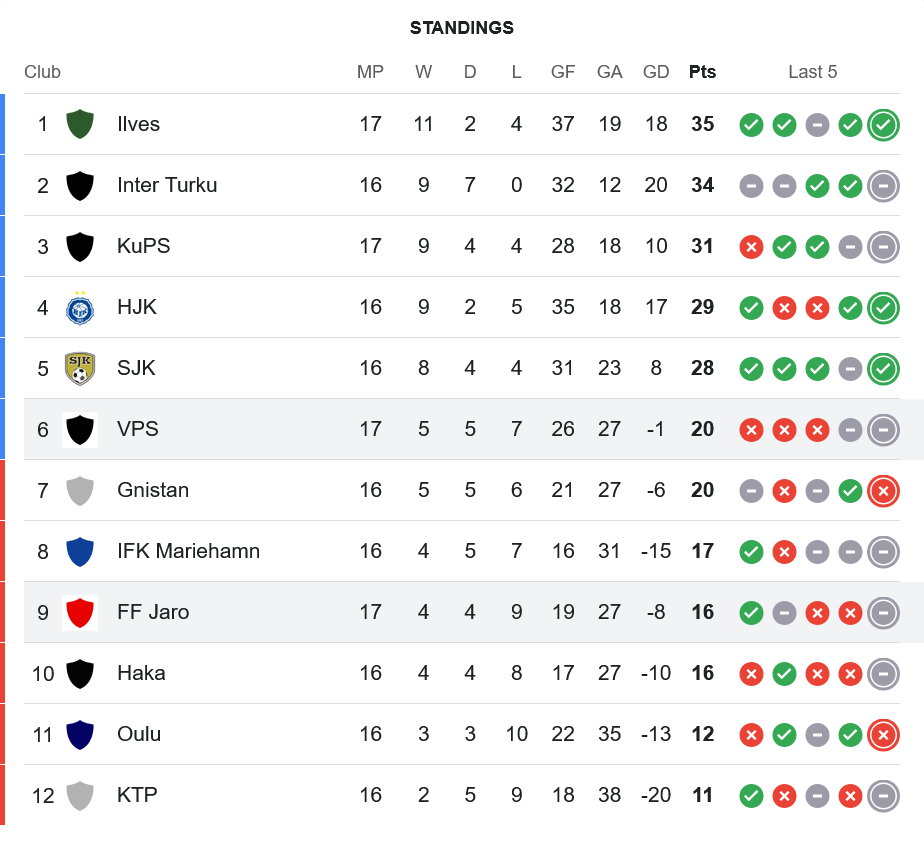Image resolution: width=924 pixels, height=843 pixels.
Task: Click Inter Turku's latest draw icon
Action: point(883,186)
